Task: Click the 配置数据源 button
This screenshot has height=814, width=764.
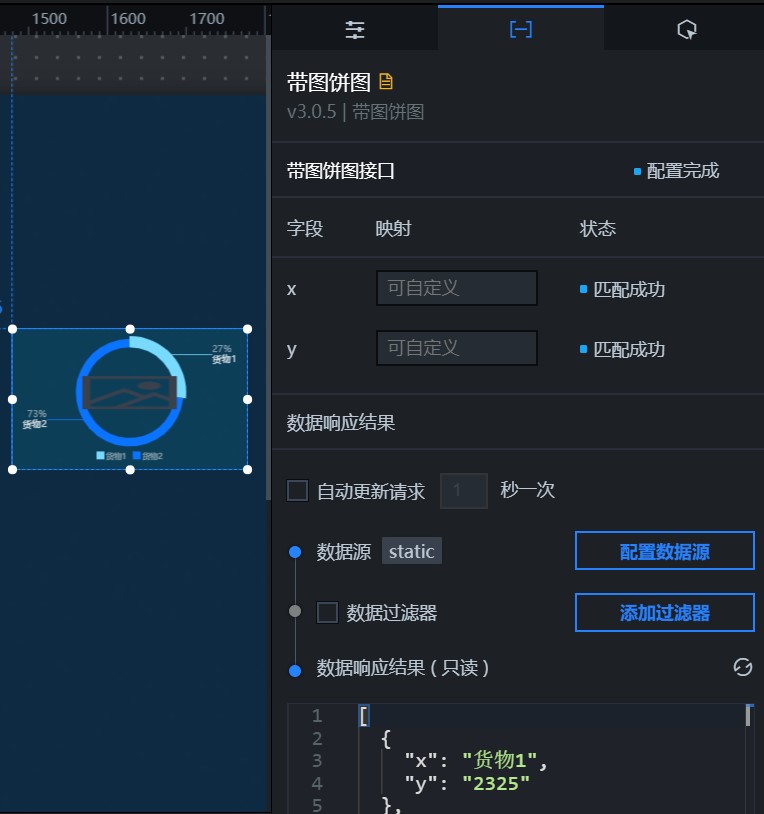Action: click(x=664, y=551)
